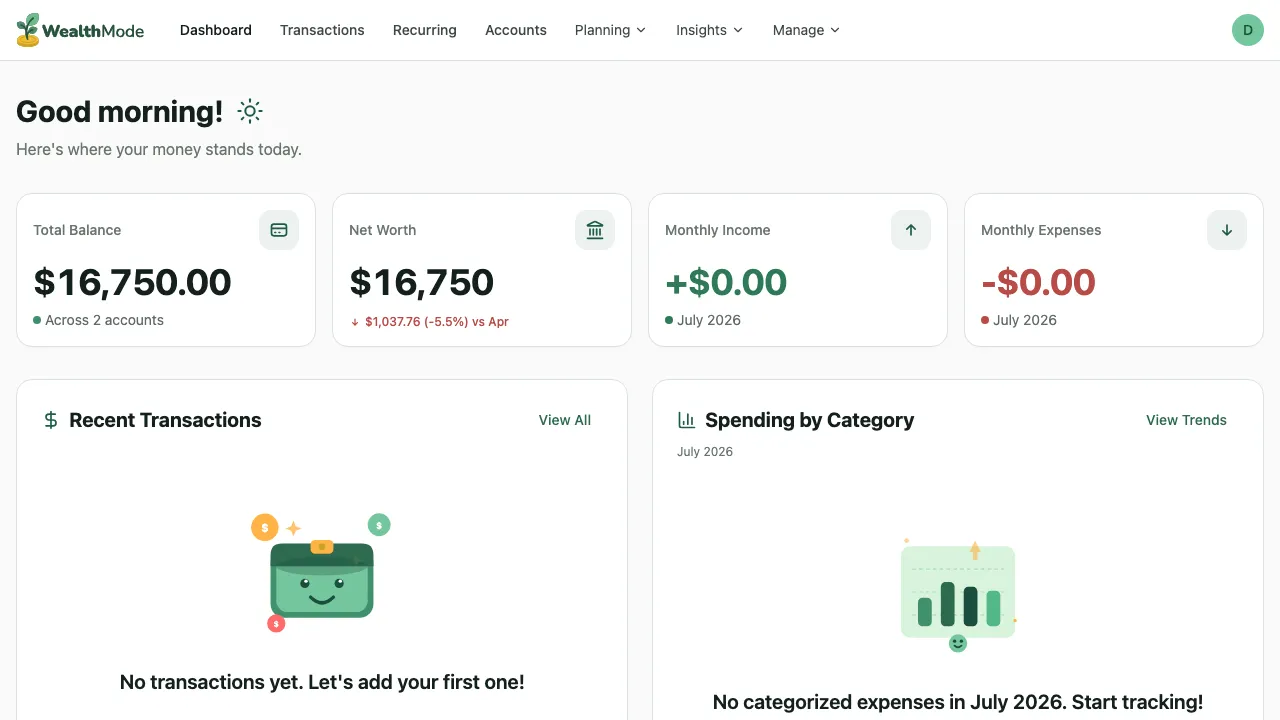The image size is (1280, 720).
Task: Click the Good morning! heading
Action: pyautogui.click(x=119, y=111)
